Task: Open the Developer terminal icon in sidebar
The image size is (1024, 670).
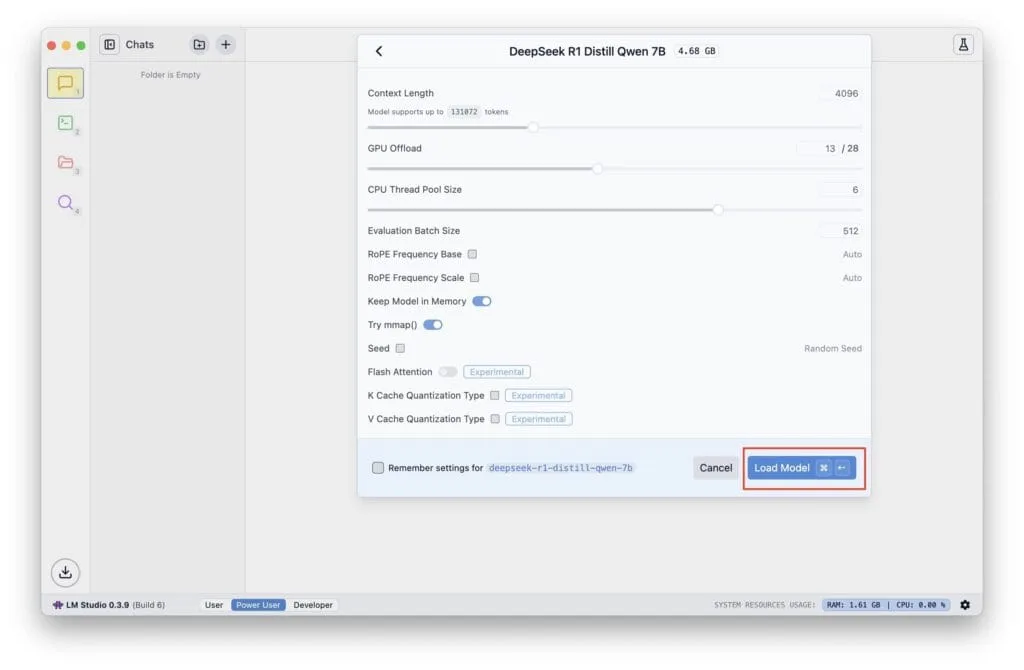Action: click(x=65, y=122)
